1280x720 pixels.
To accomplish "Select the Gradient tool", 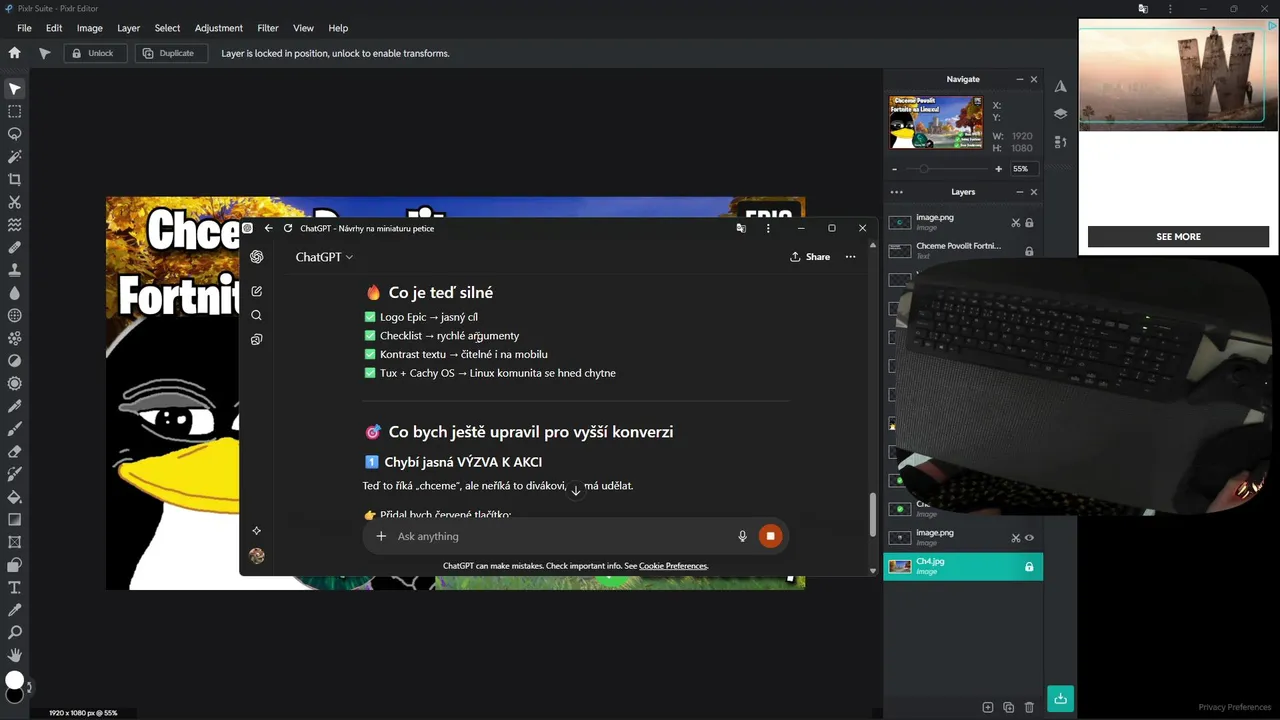I will [15, 519].
